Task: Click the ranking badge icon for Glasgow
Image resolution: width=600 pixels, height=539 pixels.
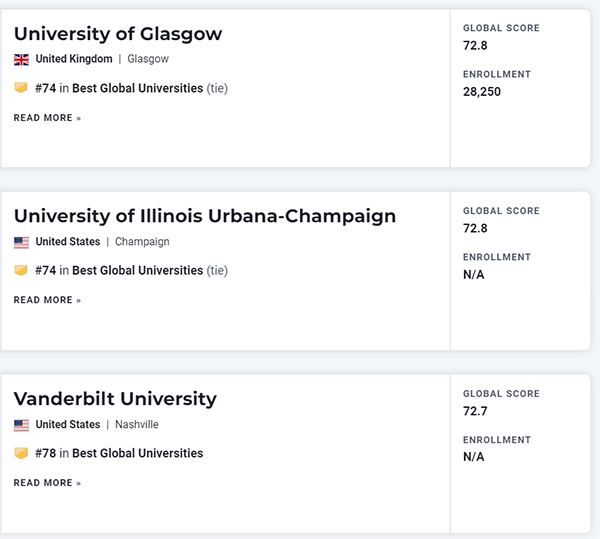Action: pyautogui.click(x=21, y=88)
